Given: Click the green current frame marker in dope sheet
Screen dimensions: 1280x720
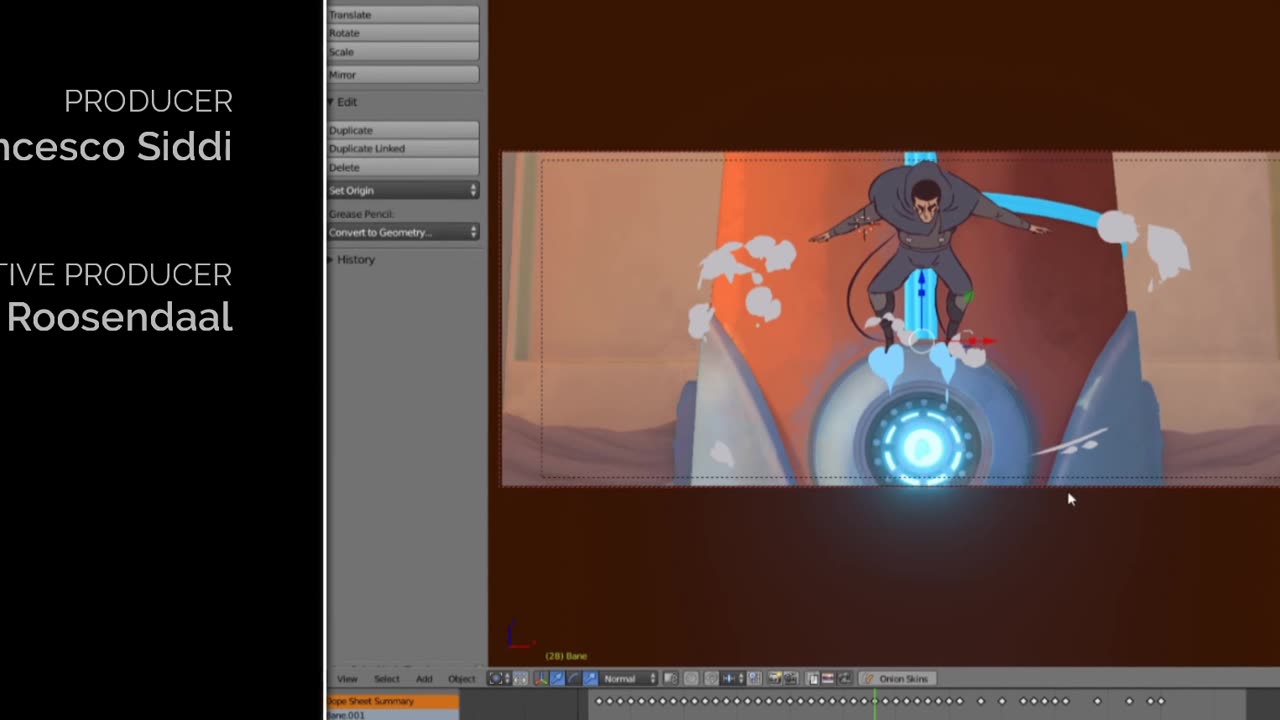Looking at the screenshot, I should (875, 703).
